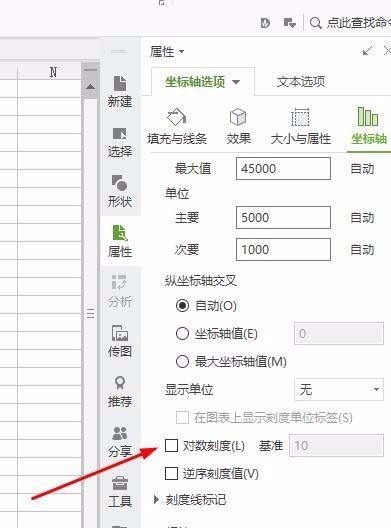This screenshot has height=528, width=391.
Task: Click the 最大值 input field
Action: [x=283, y=168]
